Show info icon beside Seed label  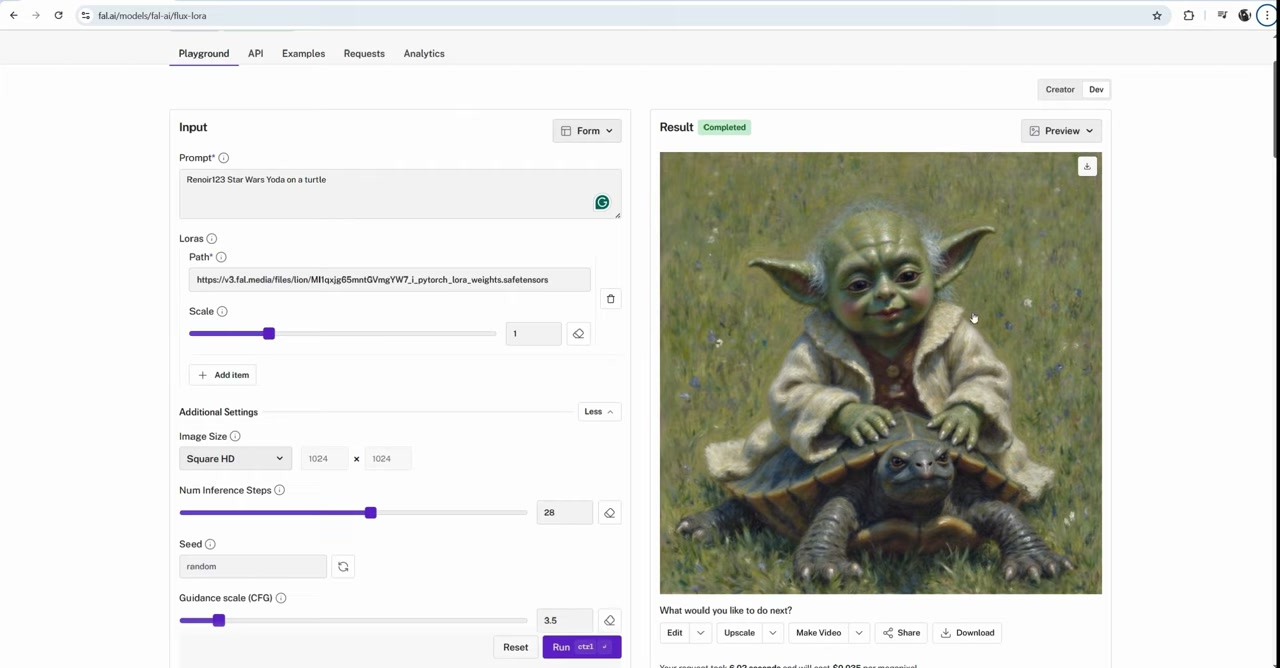point(210,544)
